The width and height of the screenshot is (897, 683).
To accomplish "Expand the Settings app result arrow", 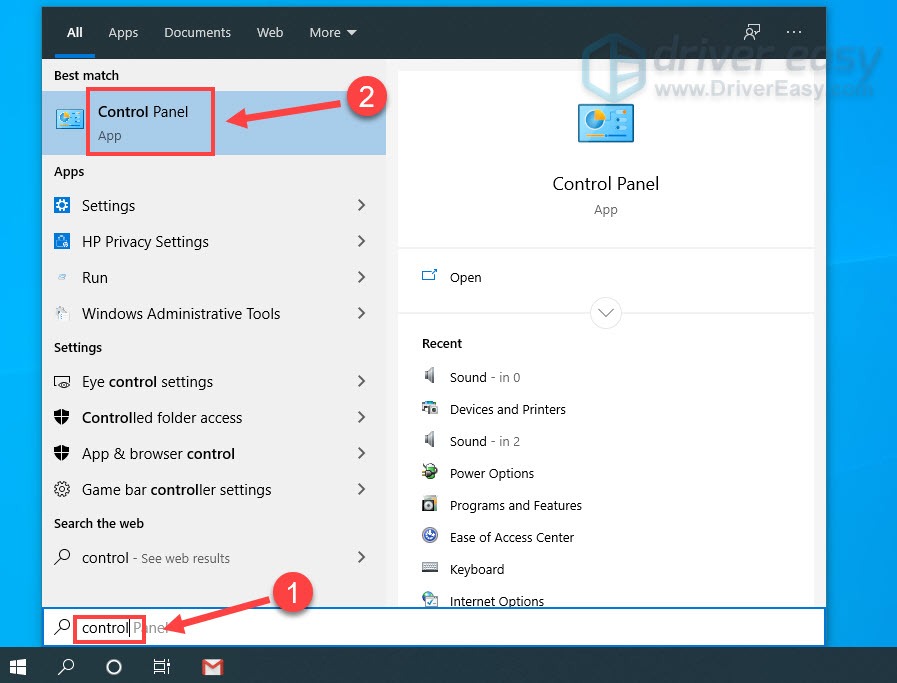I will click(361, 205).
